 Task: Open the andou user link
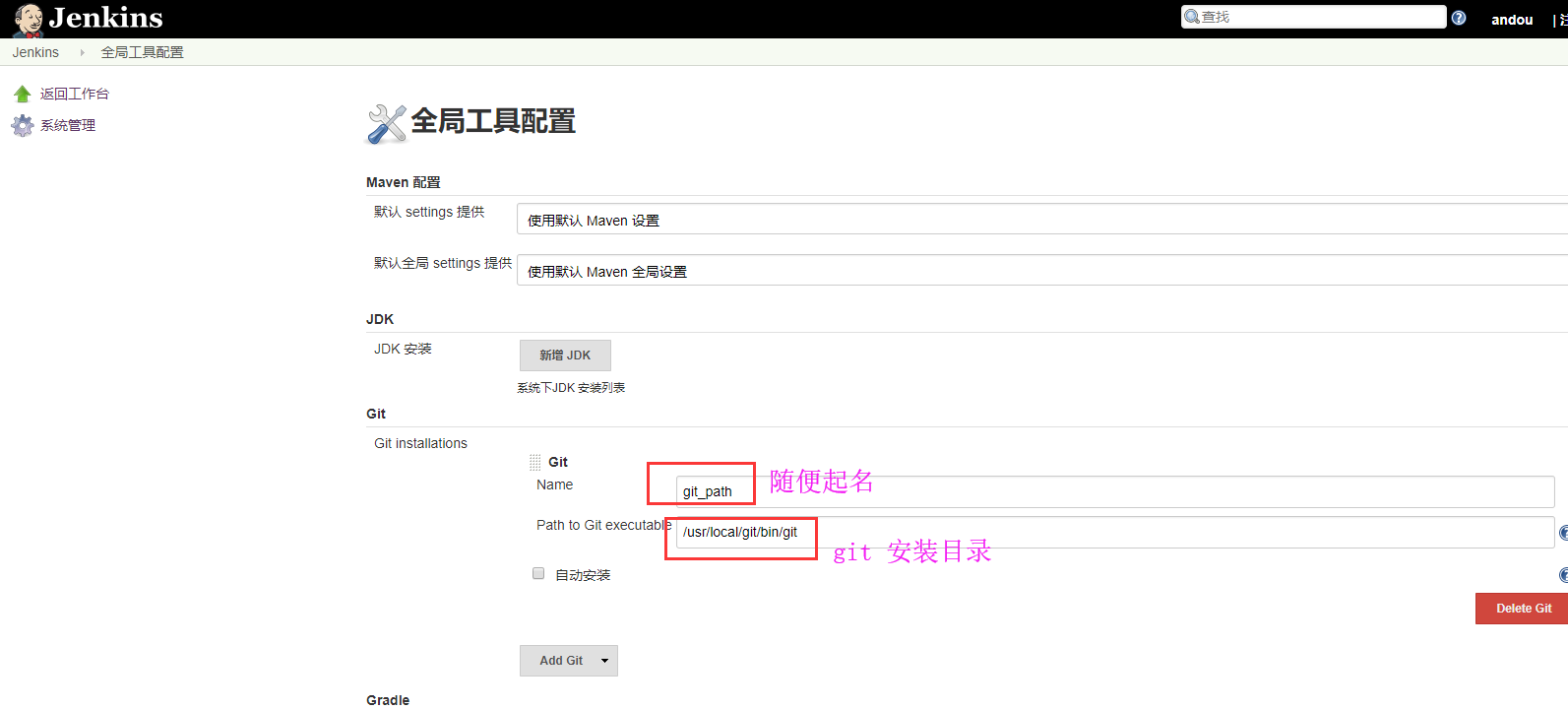coord(1512,20)
